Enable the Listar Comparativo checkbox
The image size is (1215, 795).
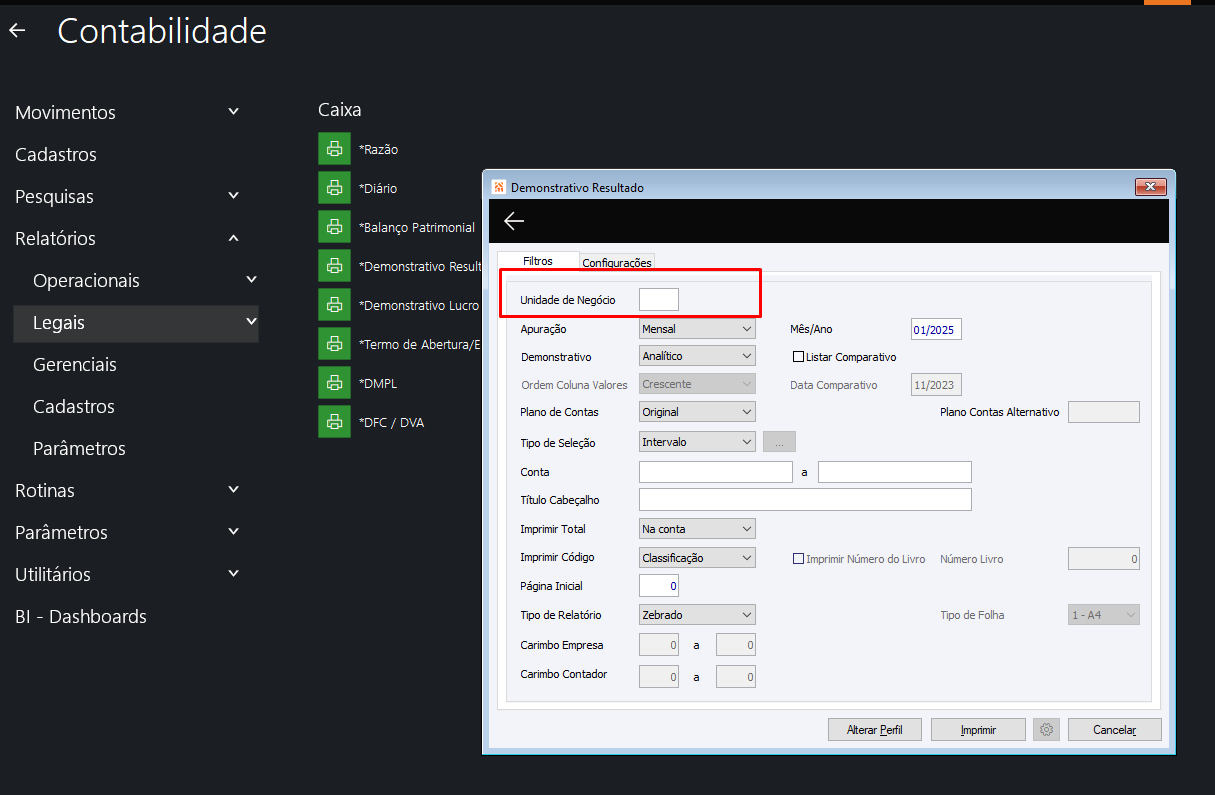(x=798, y=357)
